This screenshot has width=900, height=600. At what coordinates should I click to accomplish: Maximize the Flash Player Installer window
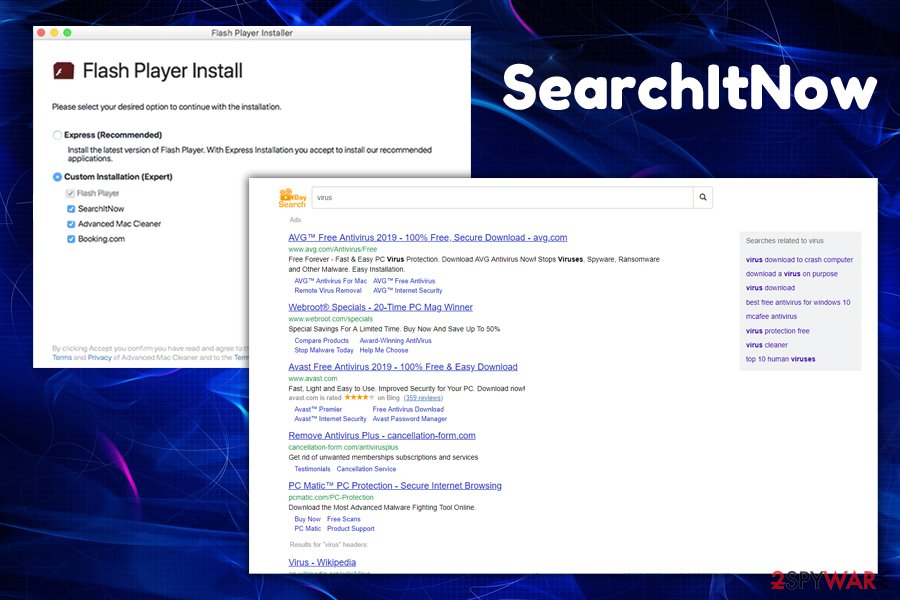pos(67,33)
